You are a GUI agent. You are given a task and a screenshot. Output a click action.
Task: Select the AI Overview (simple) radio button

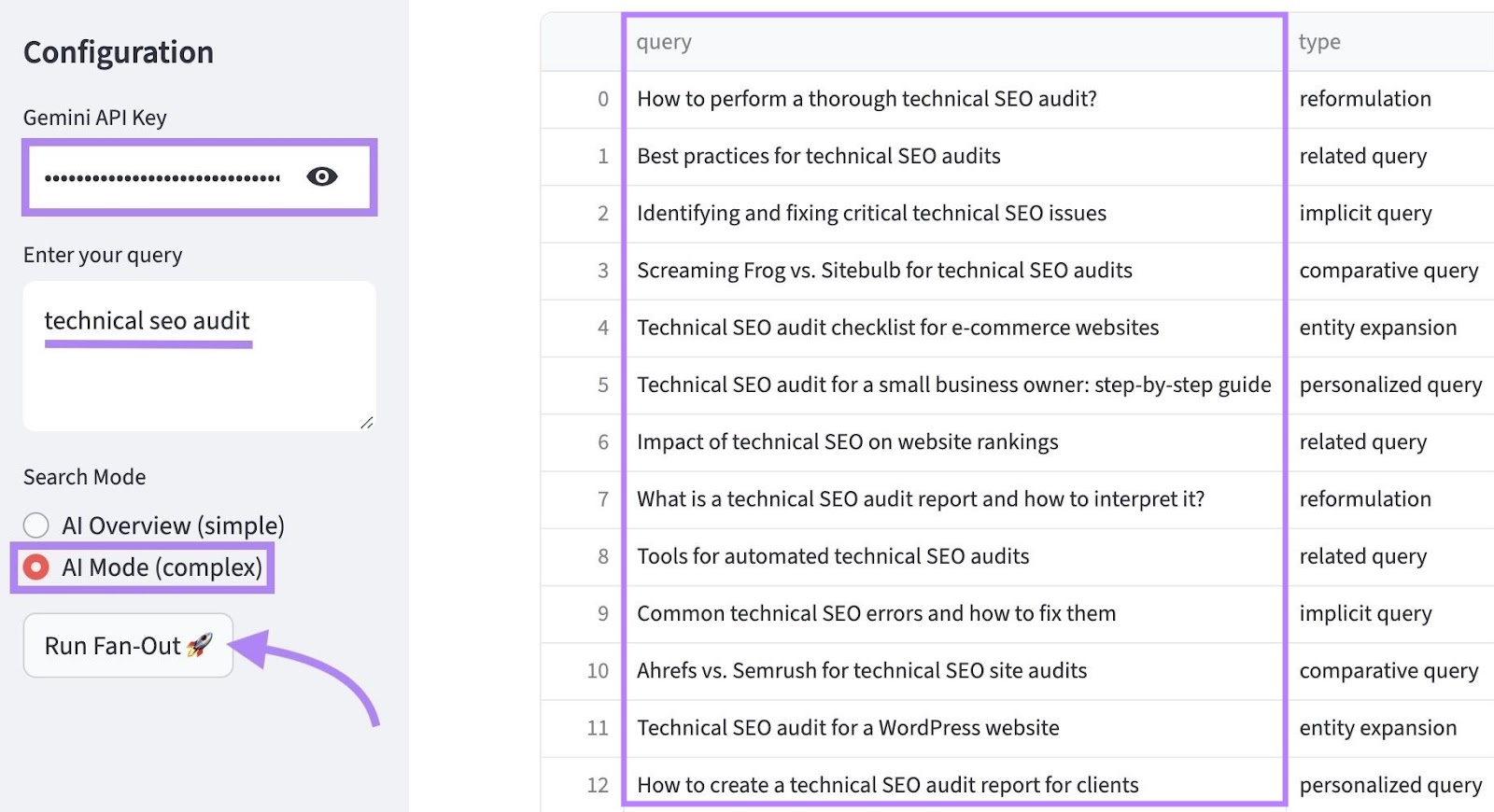pyautogui.click(x=36, y=525)
